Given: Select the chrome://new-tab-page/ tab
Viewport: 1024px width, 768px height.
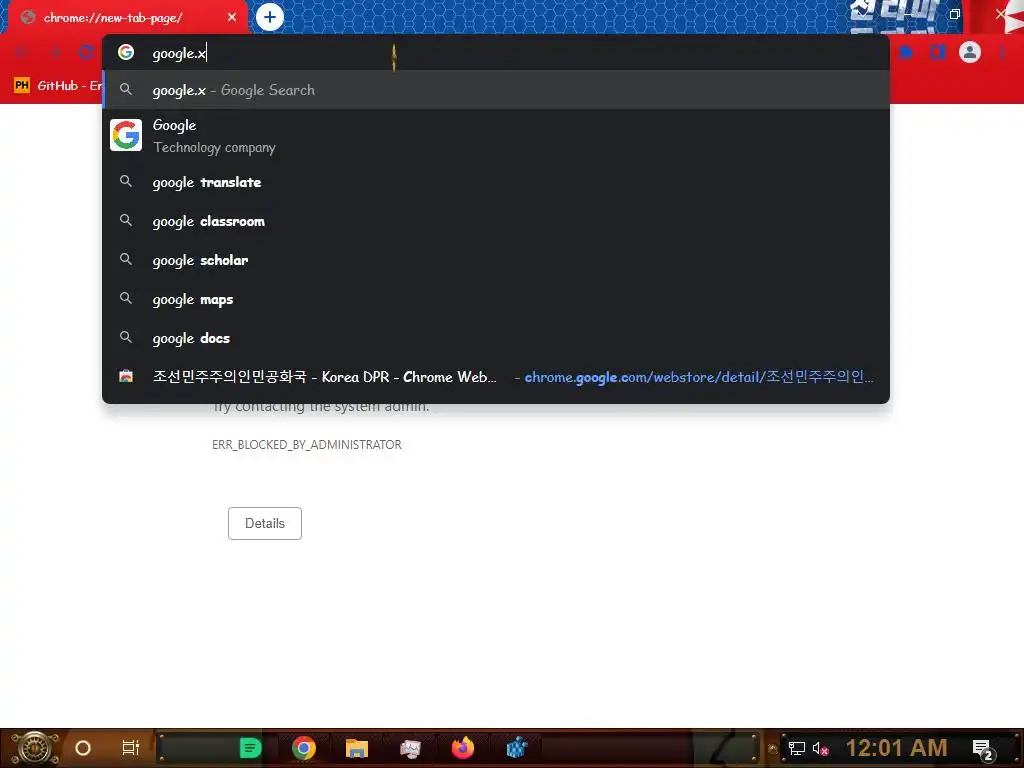Looking at the screenshot, I should tap(124, 17).
